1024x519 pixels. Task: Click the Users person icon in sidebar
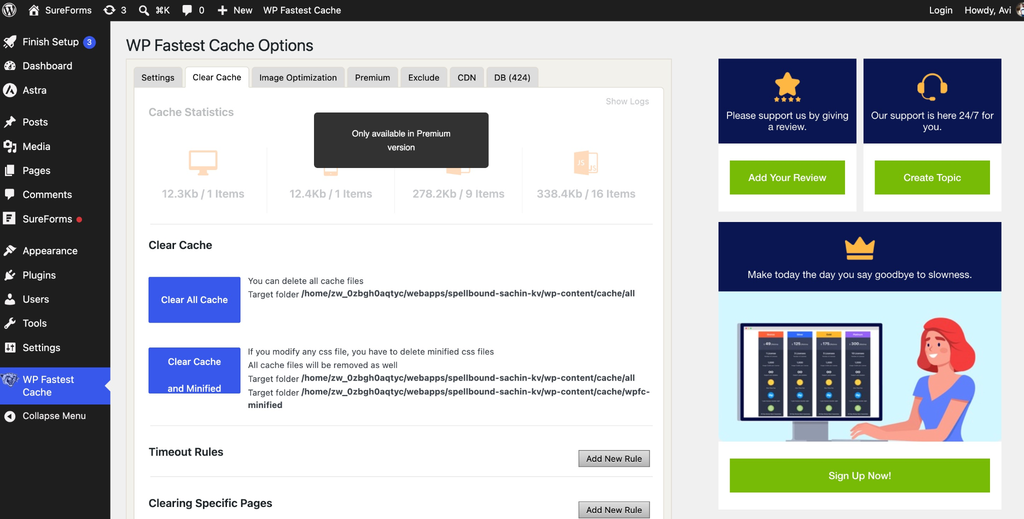click(10, 299)
